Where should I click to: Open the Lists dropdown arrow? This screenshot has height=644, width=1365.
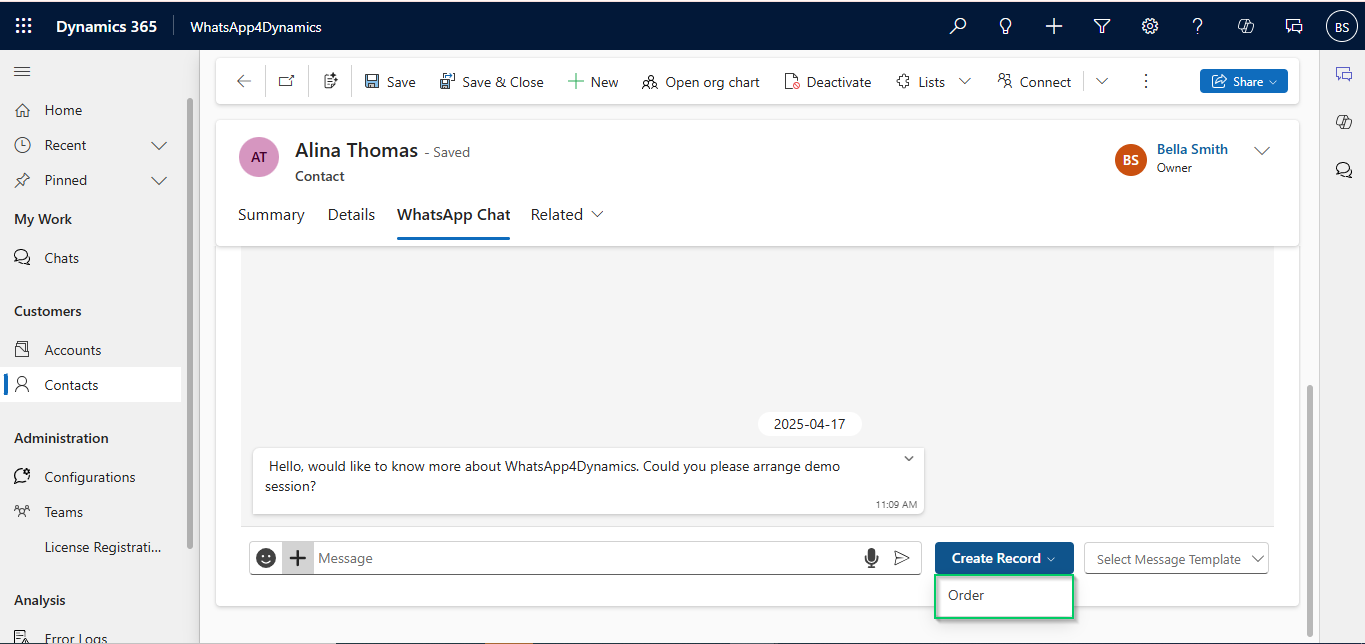click(965, 82)
